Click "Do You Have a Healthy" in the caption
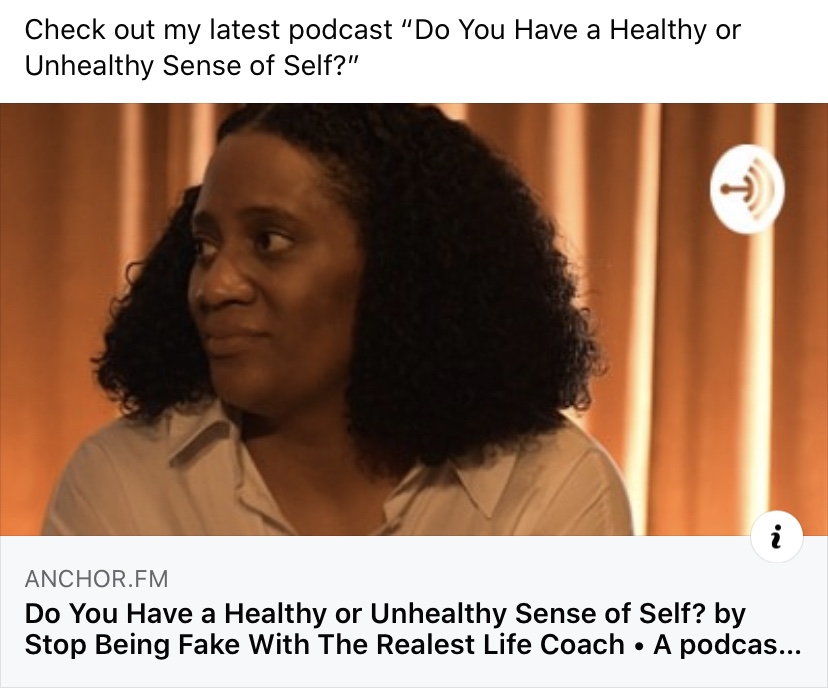This screenshot has width=828, height=699. (x=561, y=30)
